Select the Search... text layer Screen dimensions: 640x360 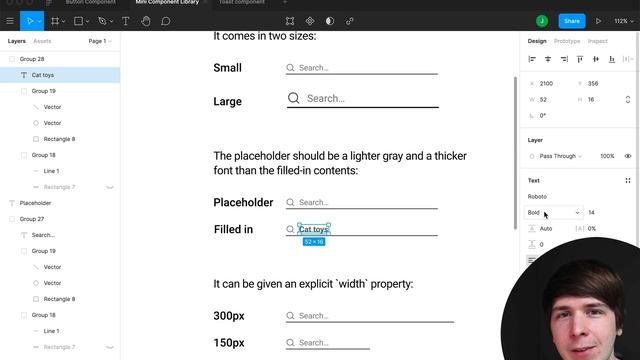tap(60, 235)
